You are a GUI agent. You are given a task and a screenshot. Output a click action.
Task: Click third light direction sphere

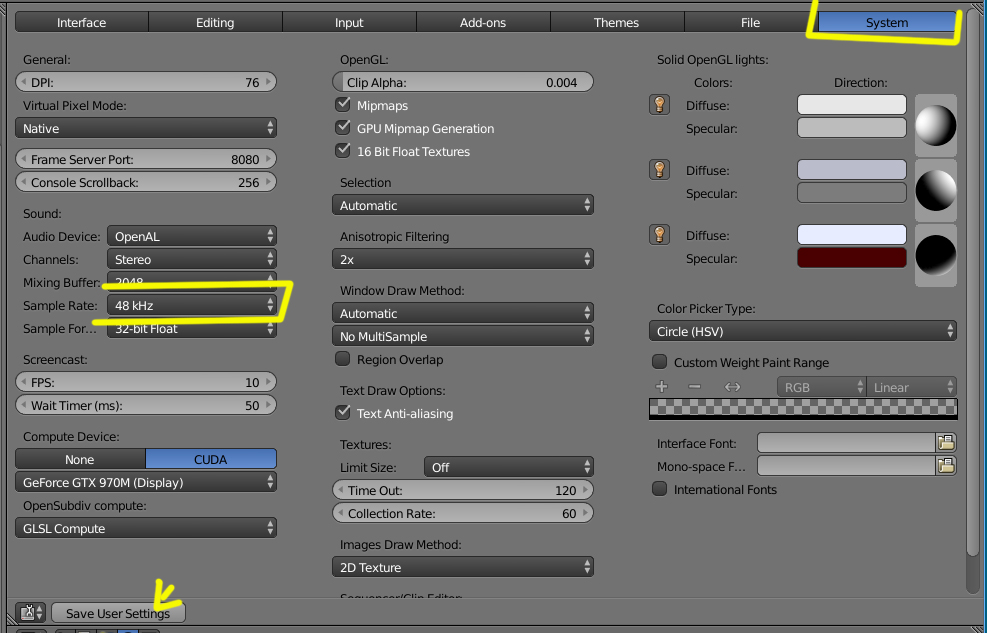click(935, 255)
